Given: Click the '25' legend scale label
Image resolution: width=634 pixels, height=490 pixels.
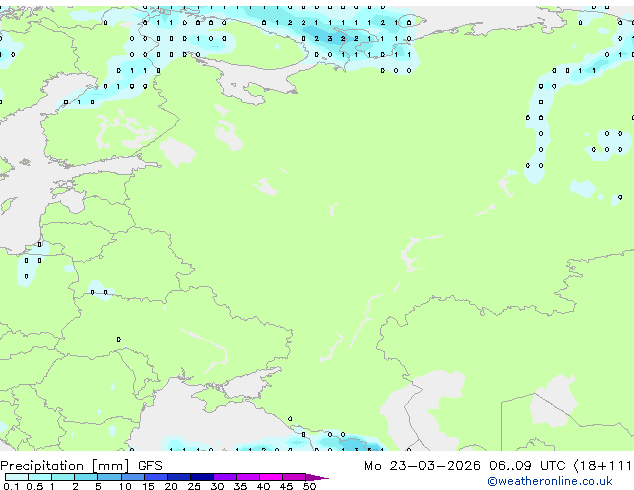Looking at the screenshot, I should click(194, 486).
